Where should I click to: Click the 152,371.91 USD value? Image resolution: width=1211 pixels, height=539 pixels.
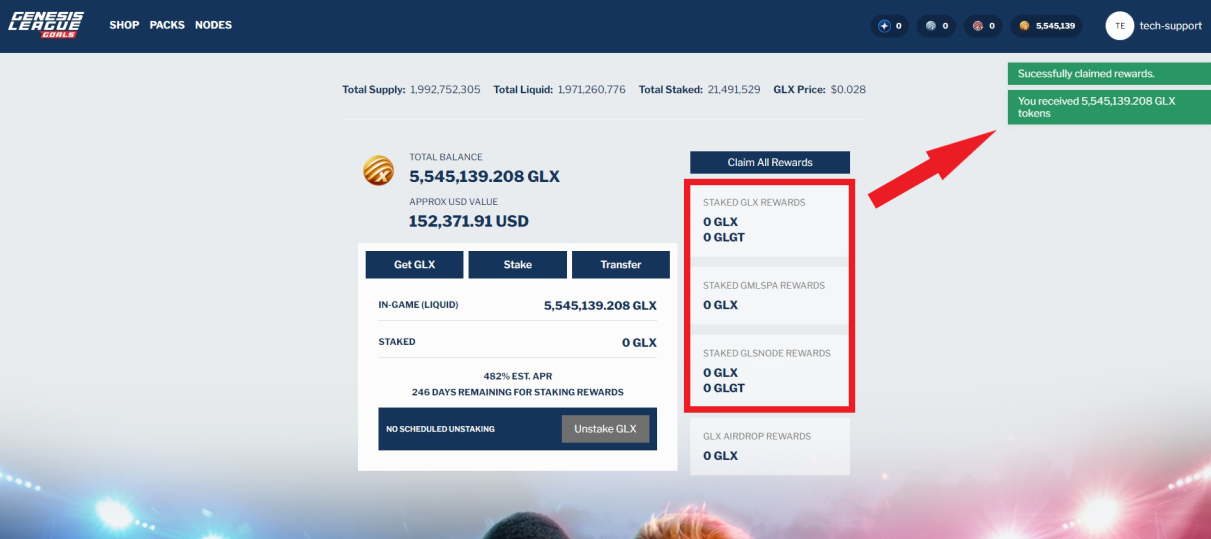[x=469, y=221]
